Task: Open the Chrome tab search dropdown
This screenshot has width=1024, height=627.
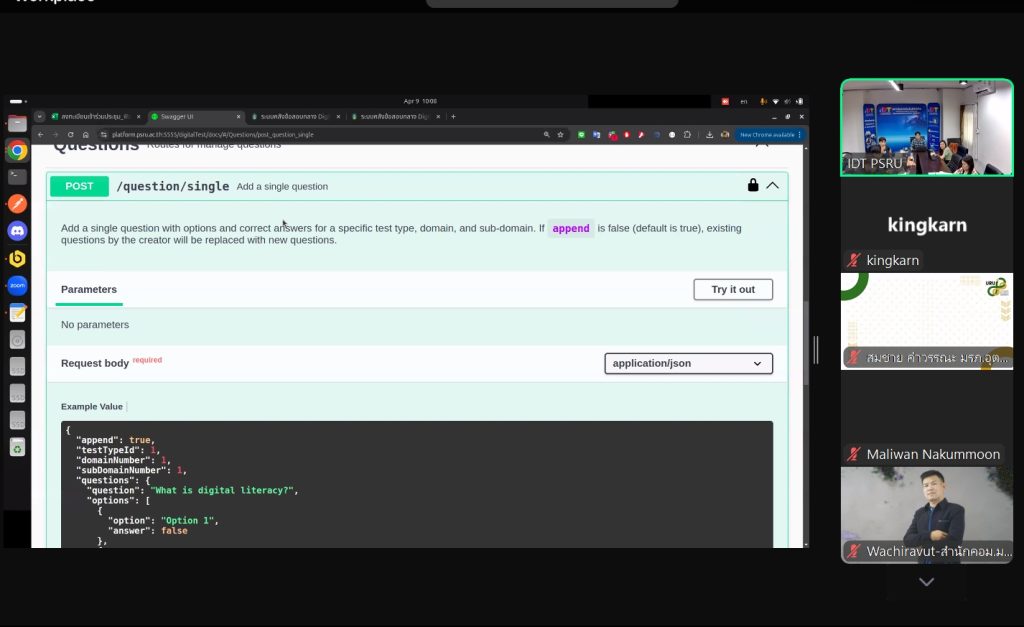Action: point(40,116)
